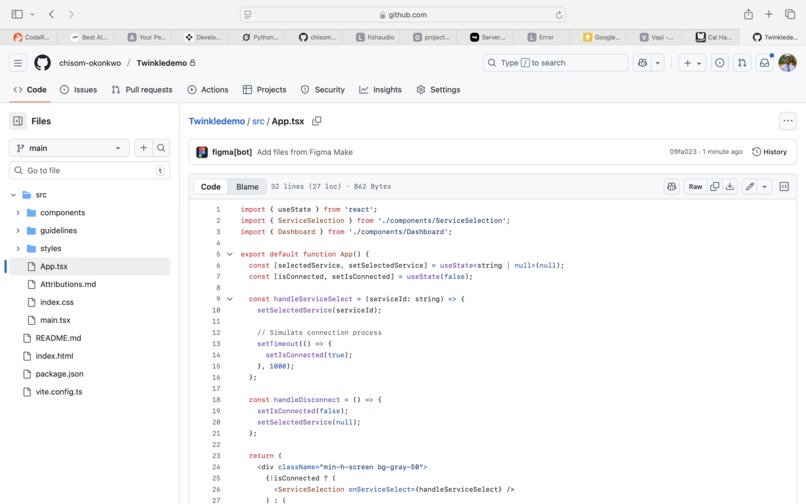This screenshot has width=806, height=504.
Task: Open the Actions tab
Action: tap(208, 89)
